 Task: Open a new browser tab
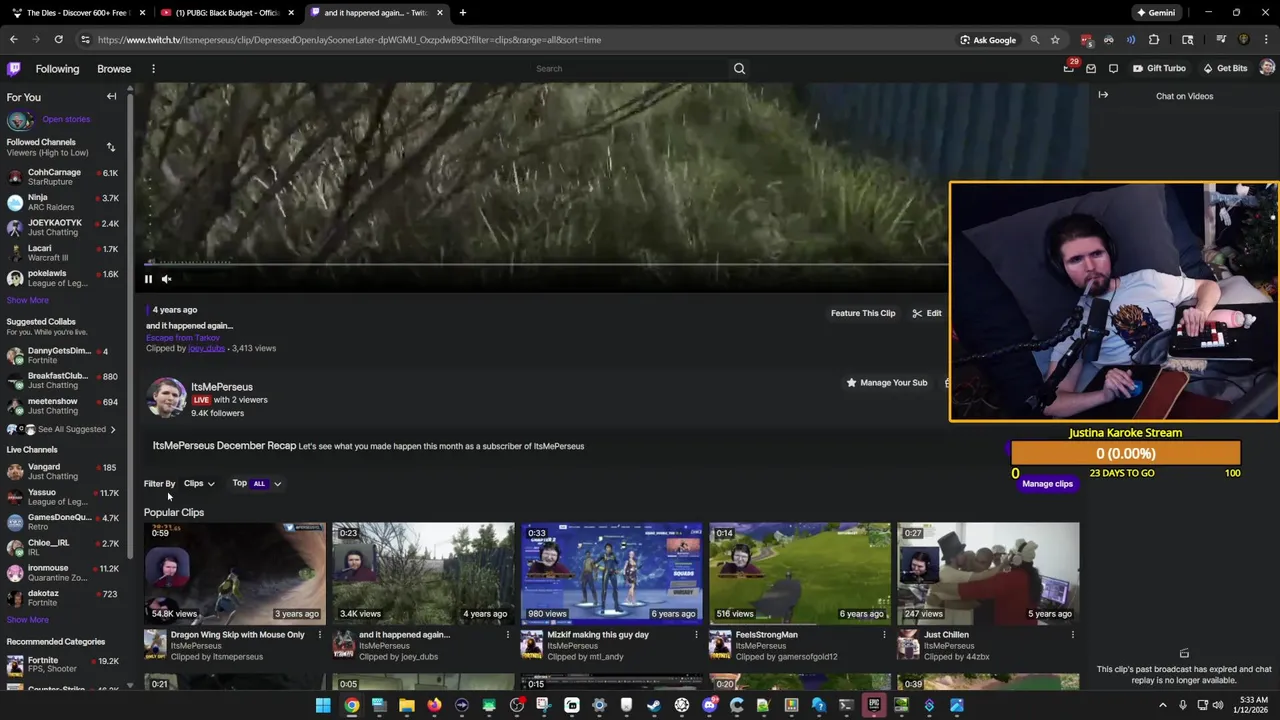pos(463,13)
